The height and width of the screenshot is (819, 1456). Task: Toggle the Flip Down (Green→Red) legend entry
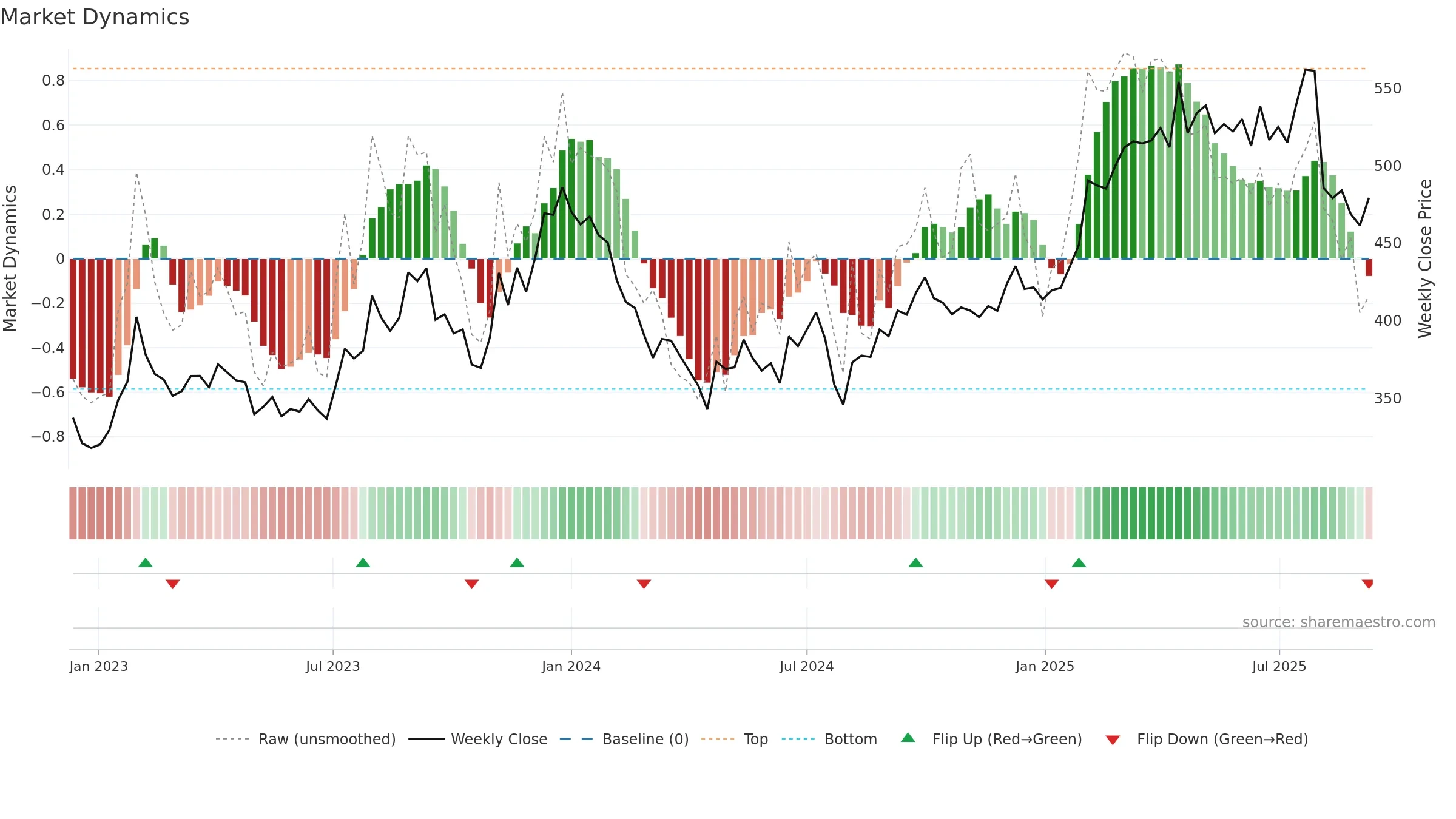(1207, 739)
